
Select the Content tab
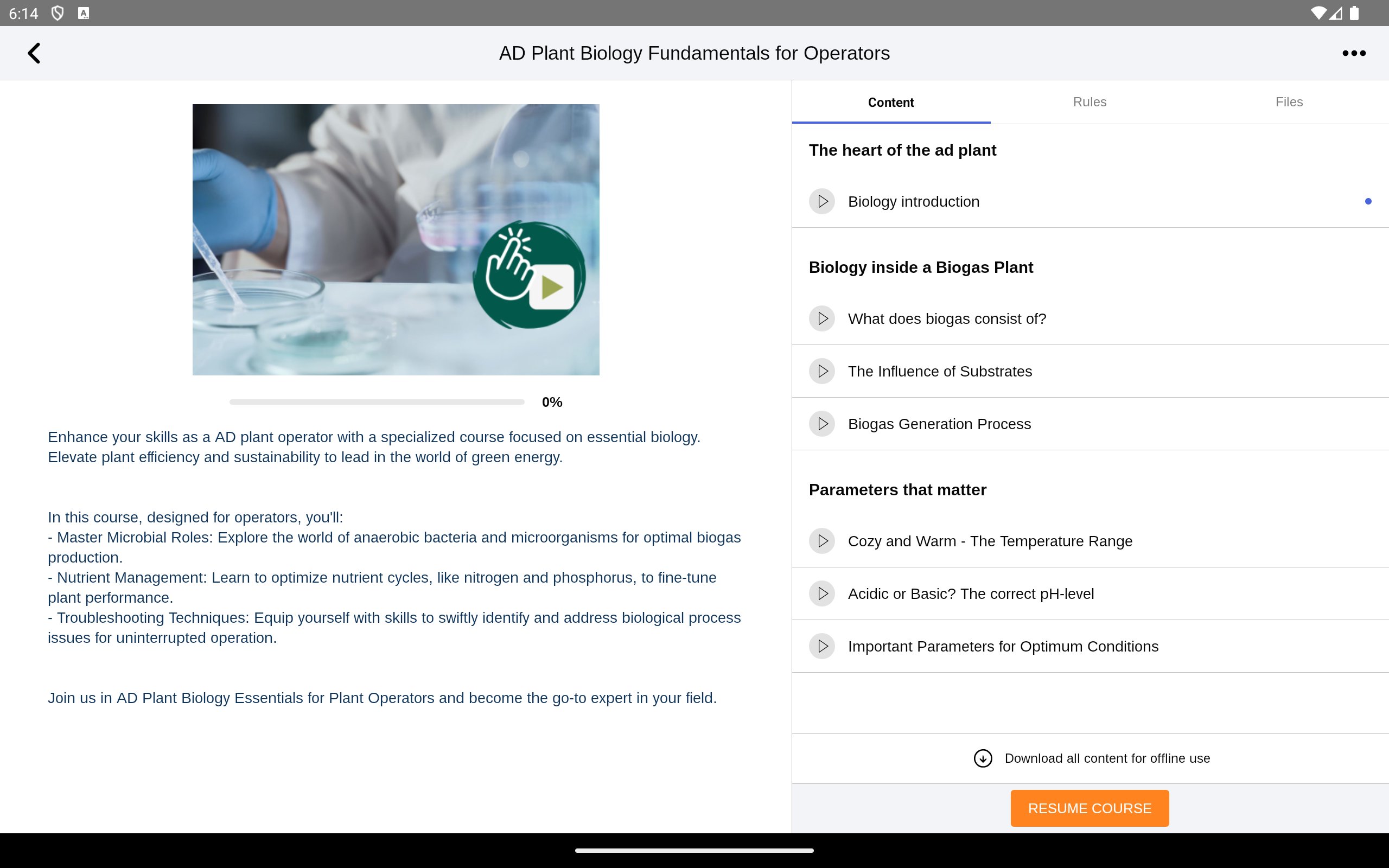(x=891, y=102)
